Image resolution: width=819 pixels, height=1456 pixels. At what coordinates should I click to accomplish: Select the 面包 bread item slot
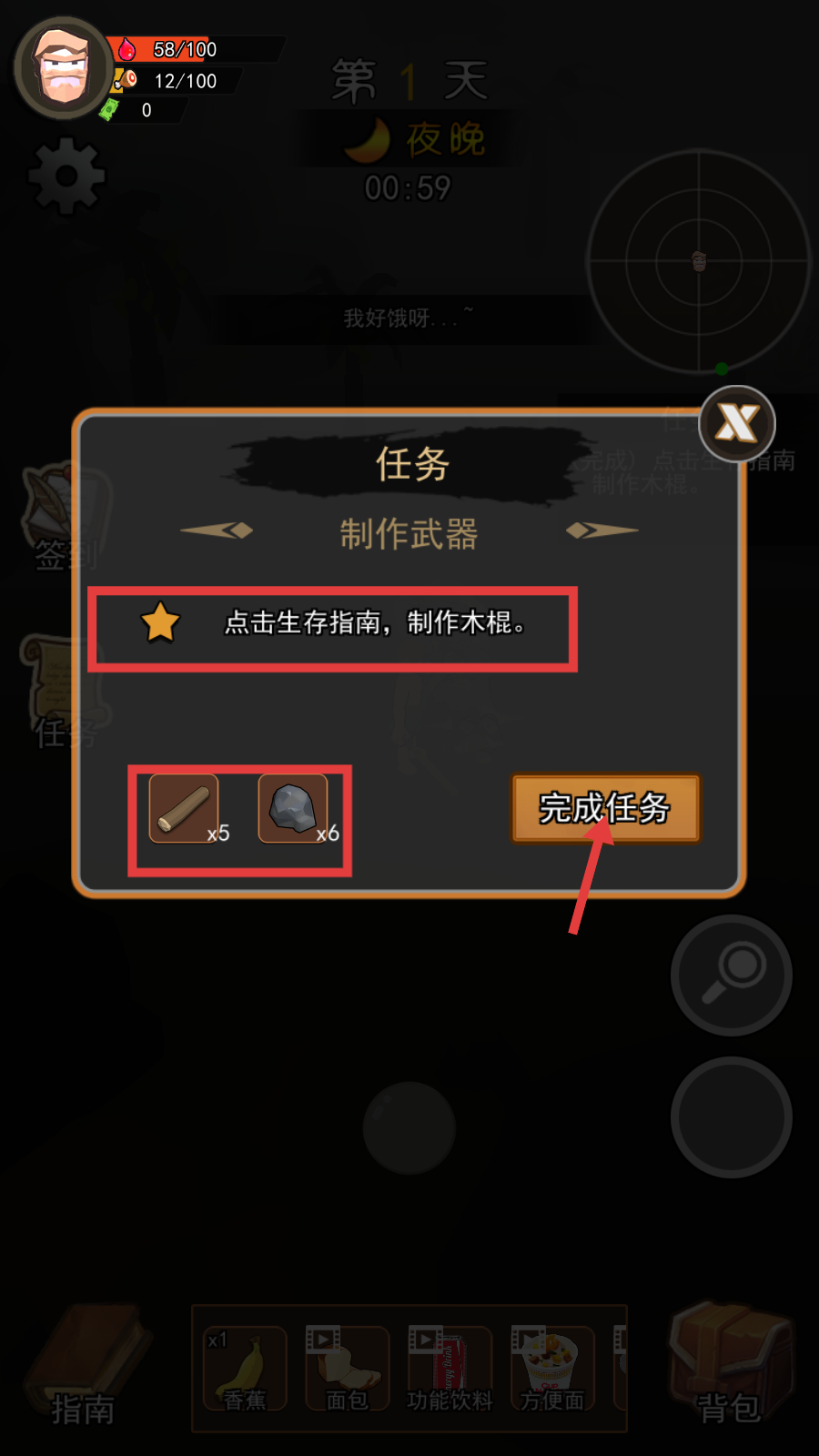click(x=348, y=1370)
